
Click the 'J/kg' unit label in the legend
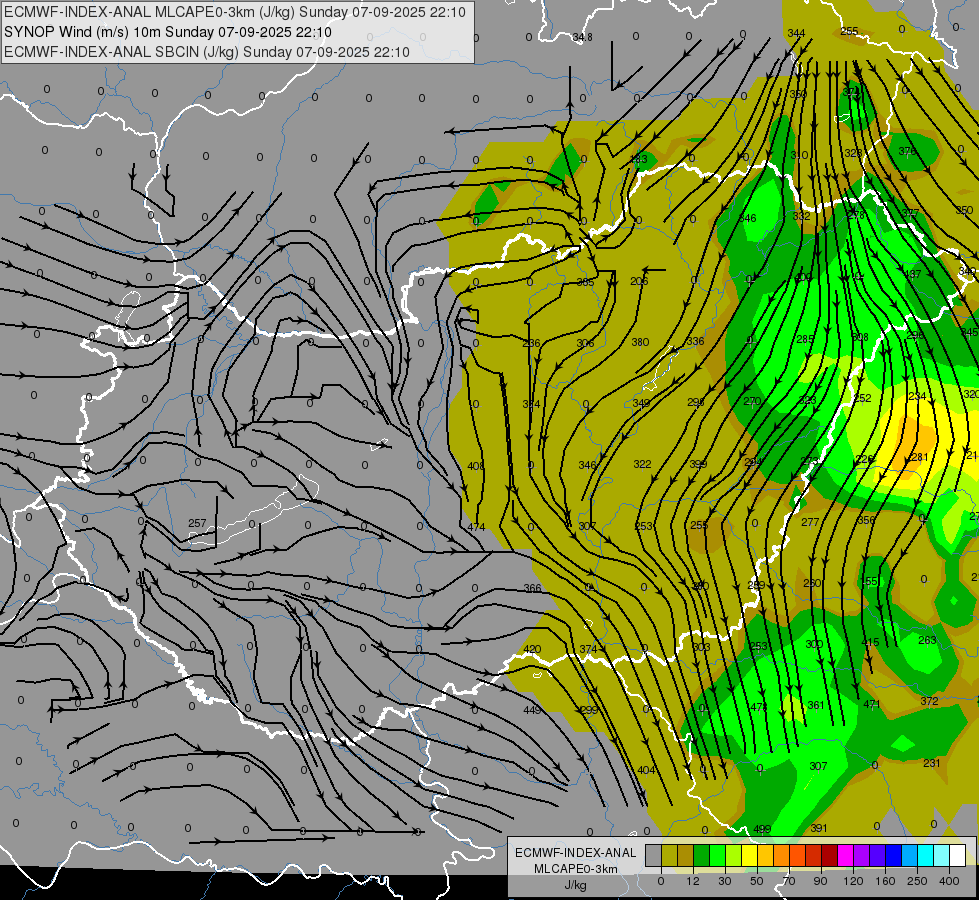pyautogui.click(x=575, y=885)
